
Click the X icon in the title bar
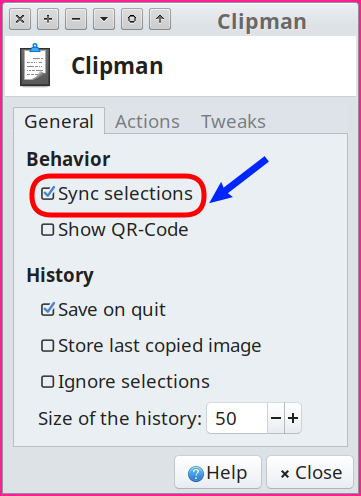[20, 19]
